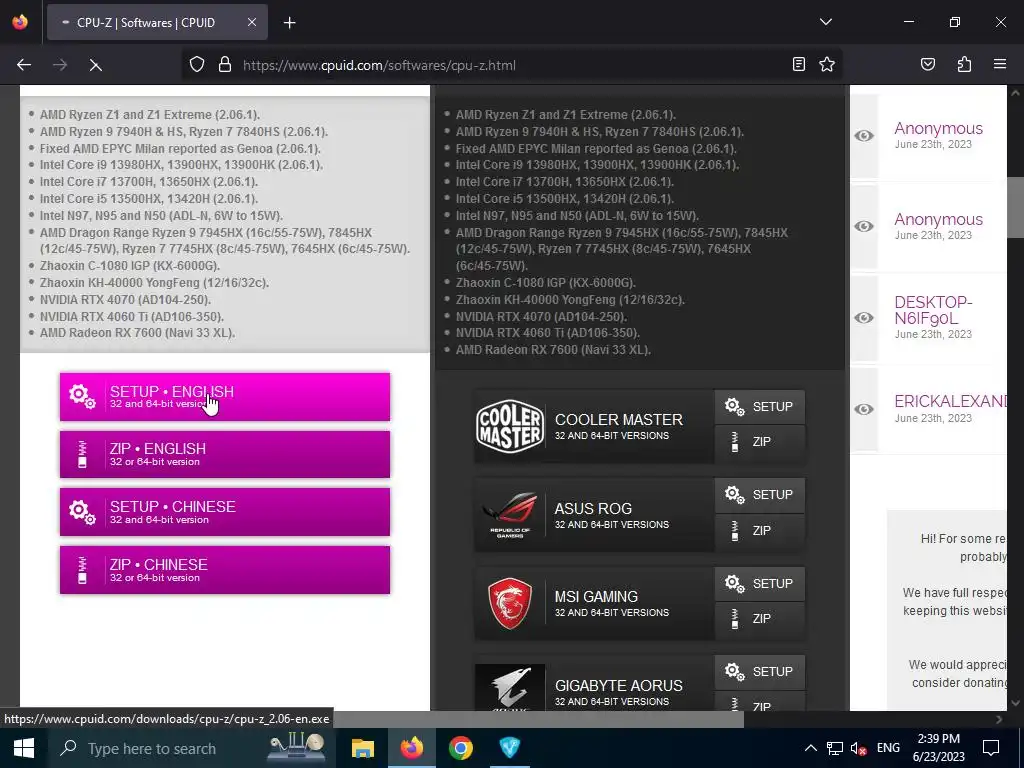Download Cooler Master ZIP version

(760, 442)
